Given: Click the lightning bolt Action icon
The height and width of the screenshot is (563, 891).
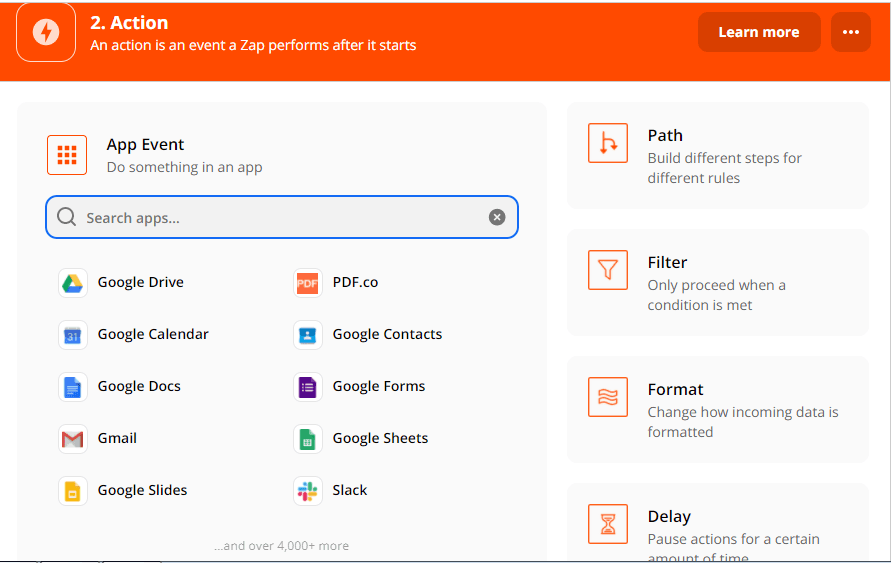Looking at the screenshot, I should coord(46,32).
